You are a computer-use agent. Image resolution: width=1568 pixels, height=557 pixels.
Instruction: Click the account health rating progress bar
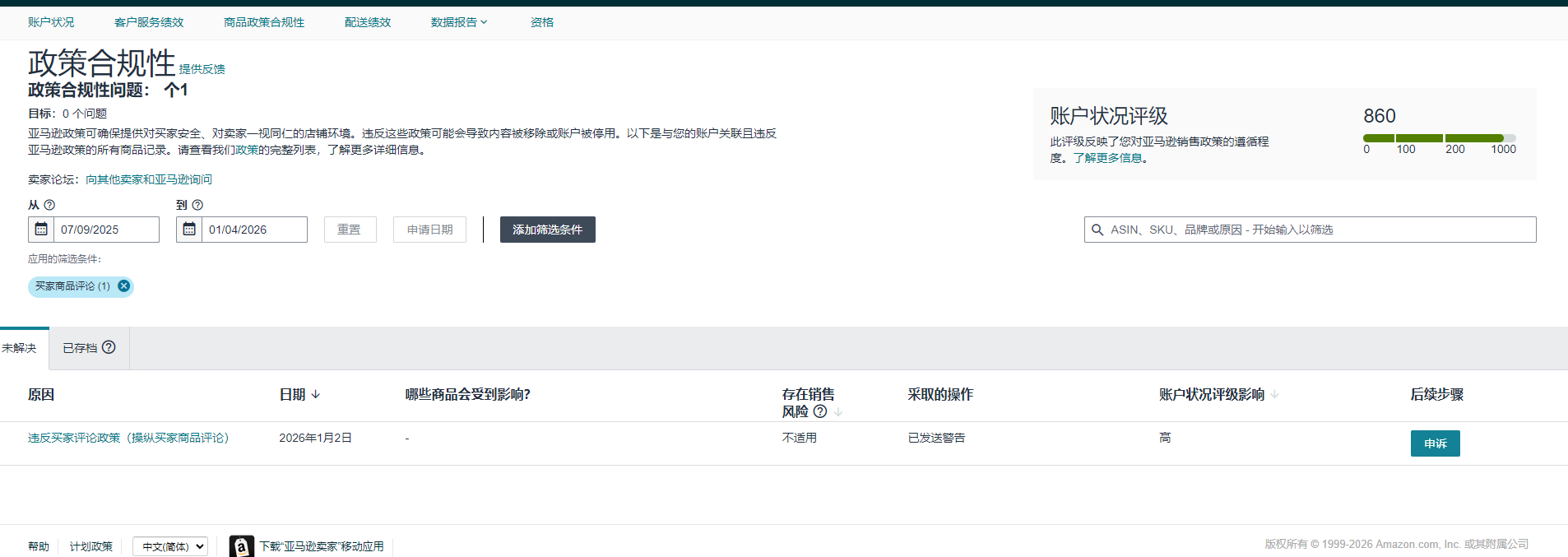(x=1439, y=138)
